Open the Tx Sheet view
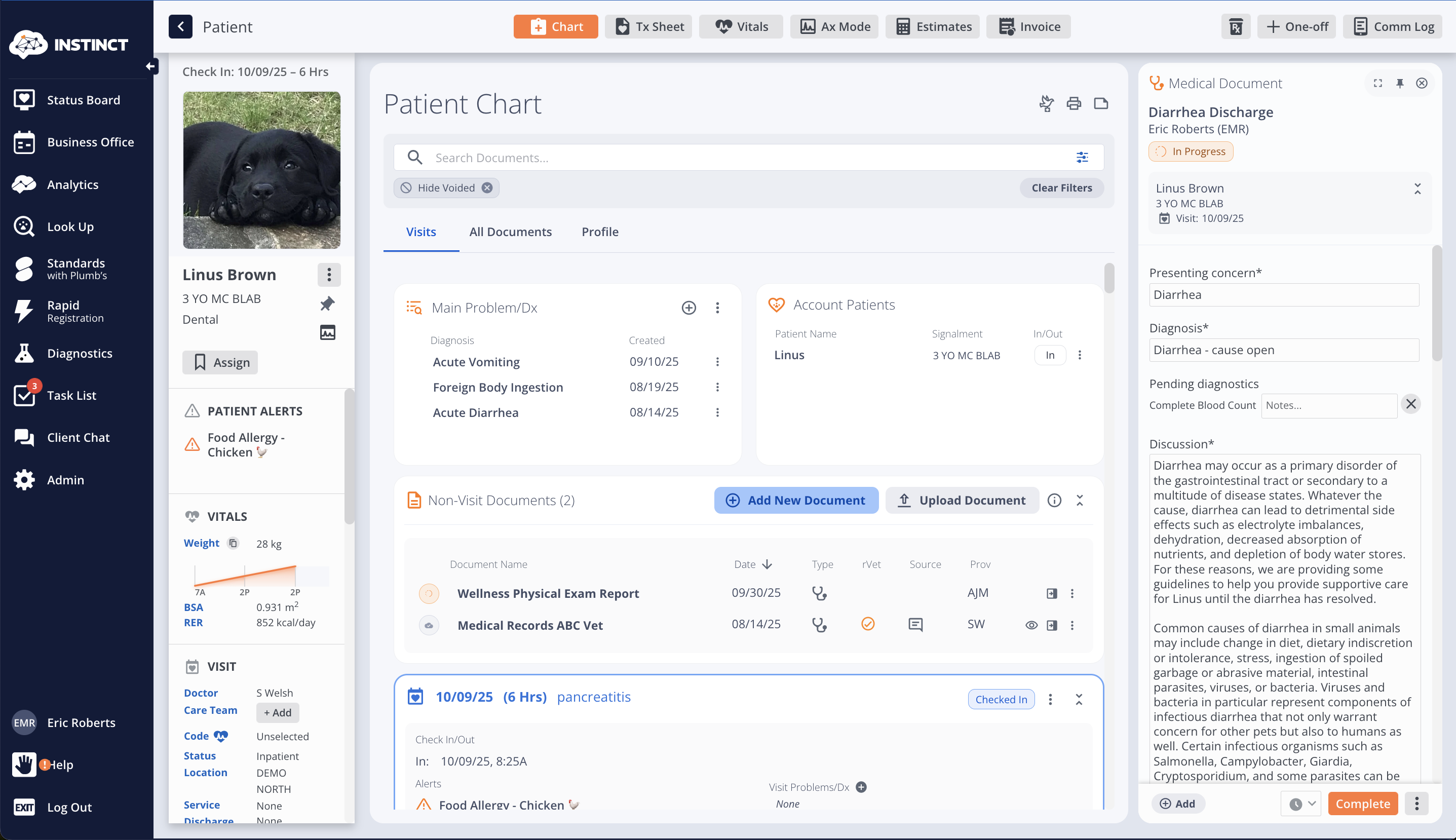This screenshot has width=1456, height=840. pyautogui.click(x=649, y=26)
